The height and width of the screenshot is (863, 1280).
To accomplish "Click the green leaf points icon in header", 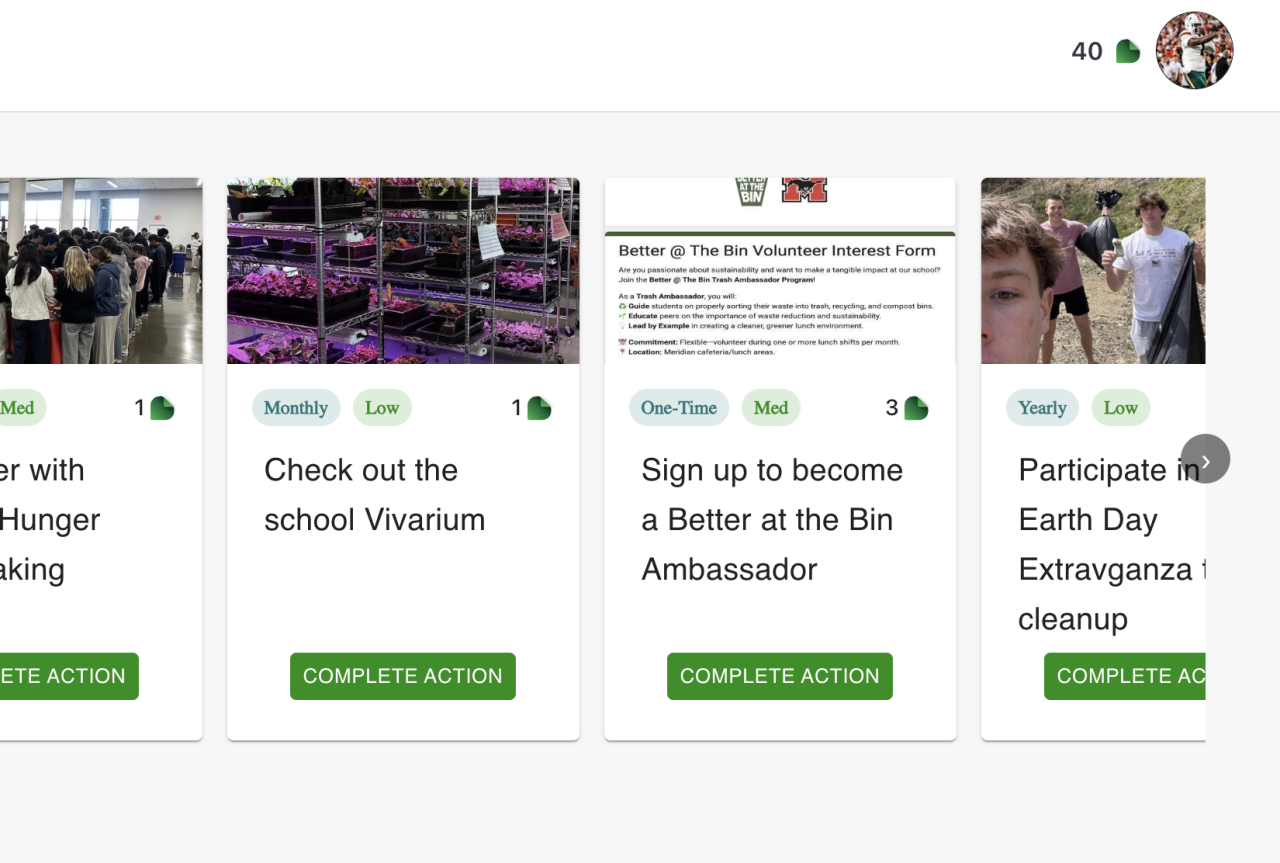I will tap(1128, 51).
